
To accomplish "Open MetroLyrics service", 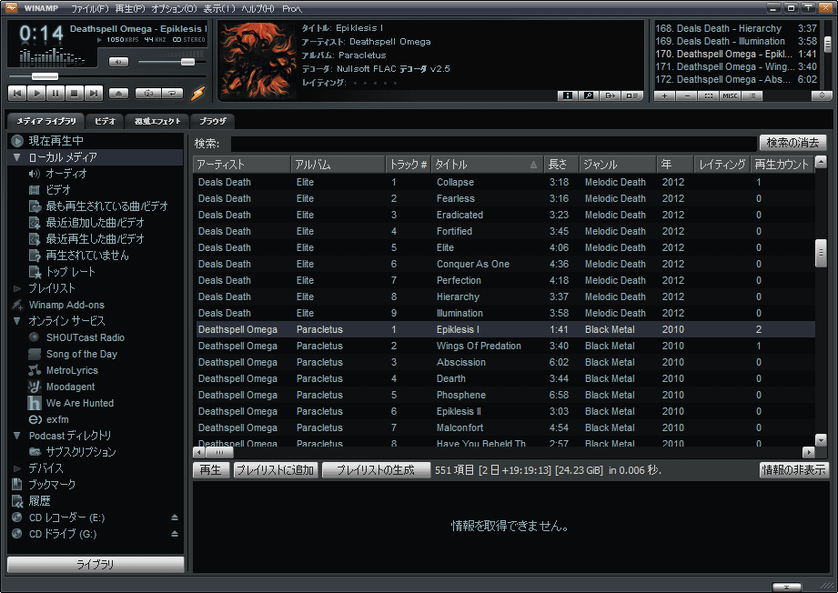I will click(72, 370).
